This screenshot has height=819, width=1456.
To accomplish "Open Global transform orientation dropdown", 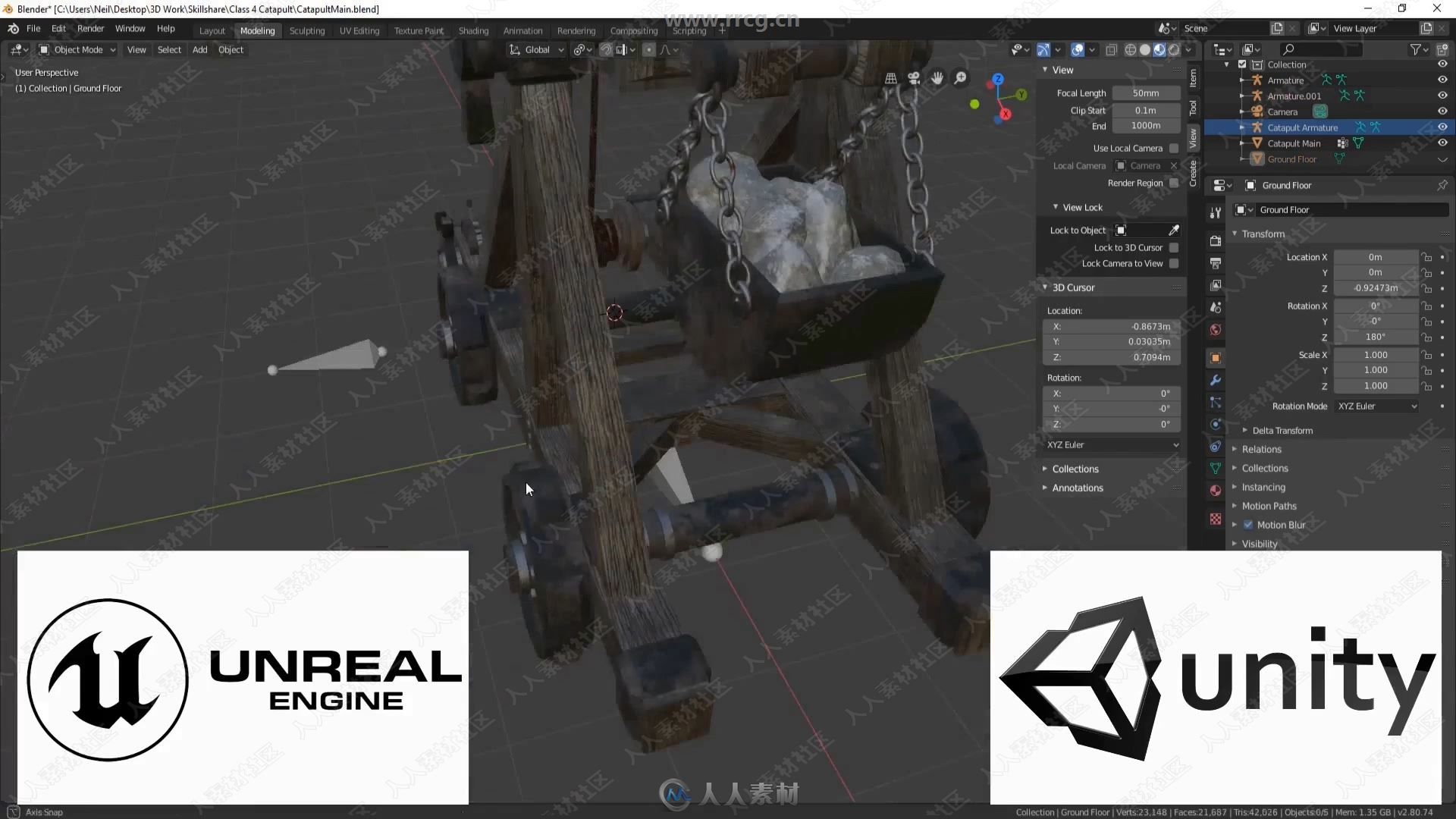I will (536, 50).
